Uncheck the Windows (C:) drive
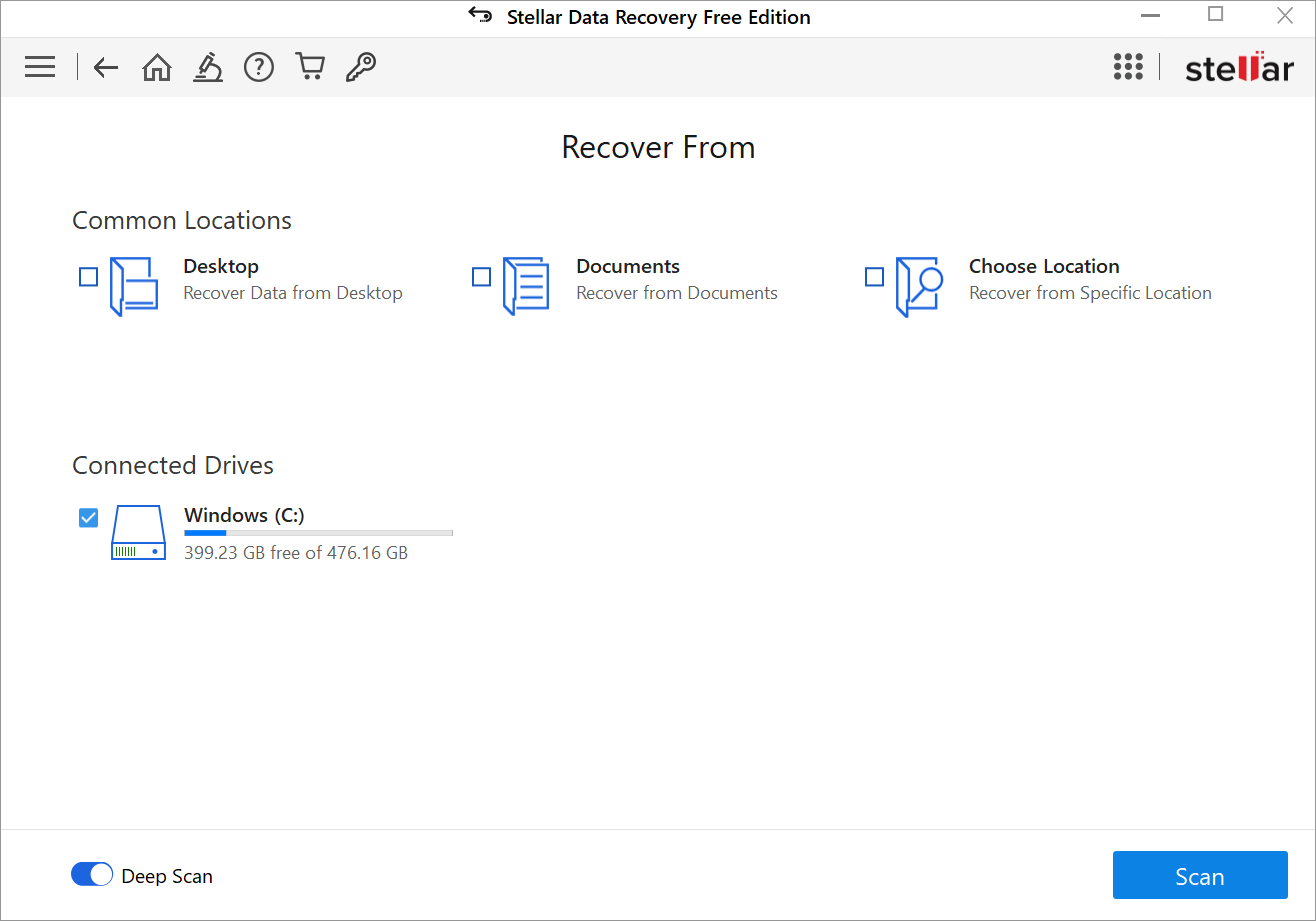 click(88, 517)
